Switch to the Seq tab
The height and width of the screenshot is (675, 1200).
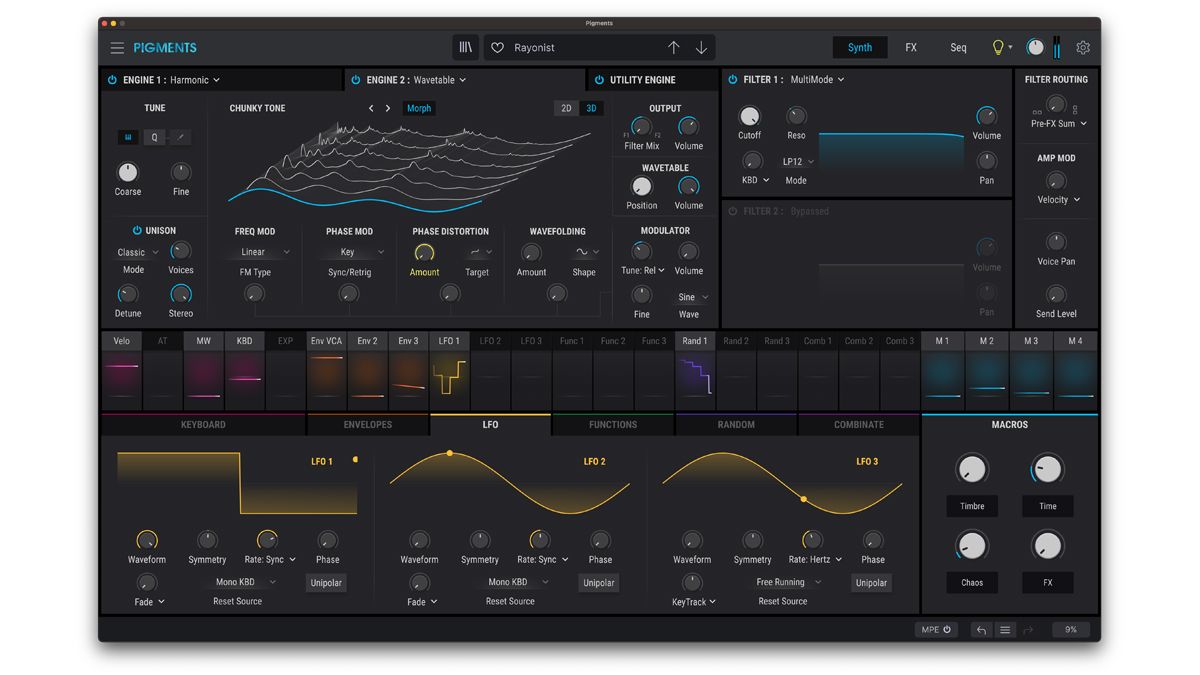coord(958,47)
